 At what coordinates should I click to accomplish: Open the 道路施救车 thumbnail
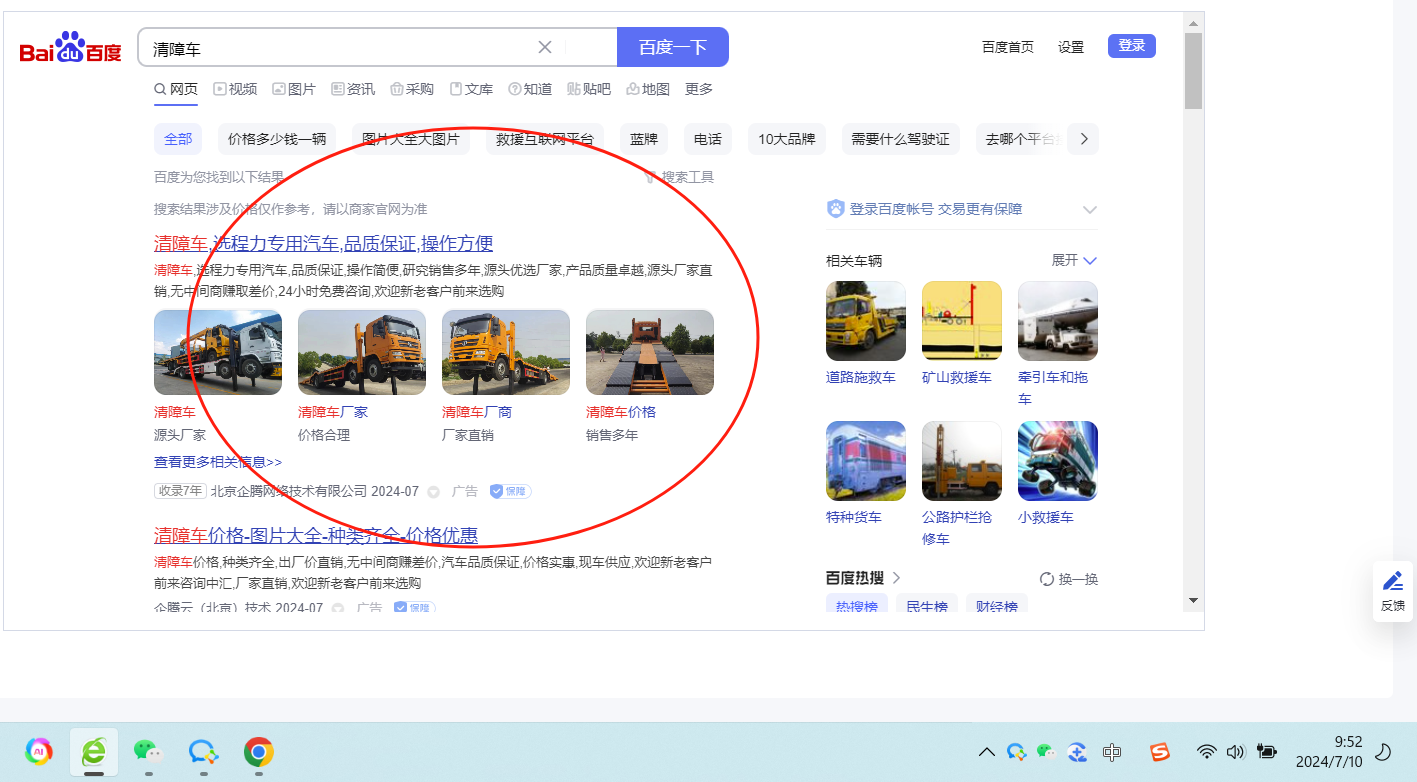(865, 321)
